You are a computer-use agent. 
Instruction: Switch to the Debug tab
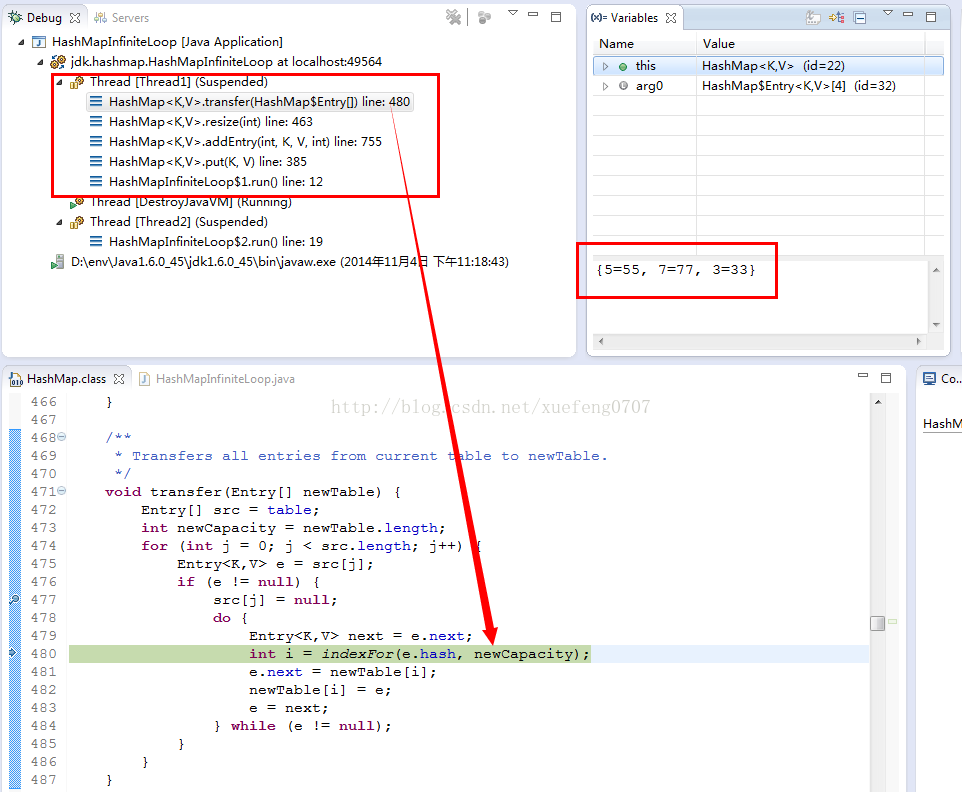click(x=44, y=18)
